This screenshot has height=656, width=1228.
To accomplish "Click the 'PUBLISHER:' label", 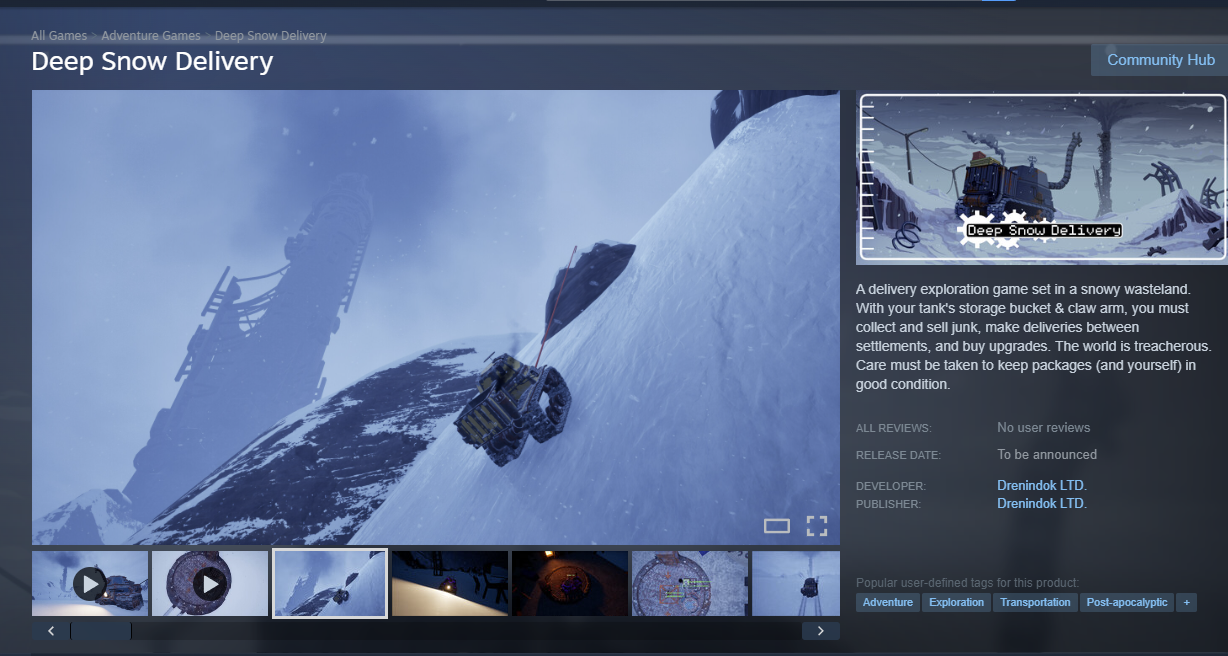I will [x=888, y=504].
